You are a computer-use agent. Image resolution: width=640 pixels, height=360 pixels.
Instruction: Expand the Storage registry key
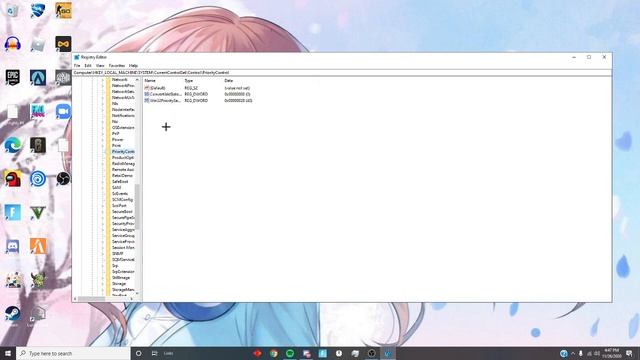103,284
